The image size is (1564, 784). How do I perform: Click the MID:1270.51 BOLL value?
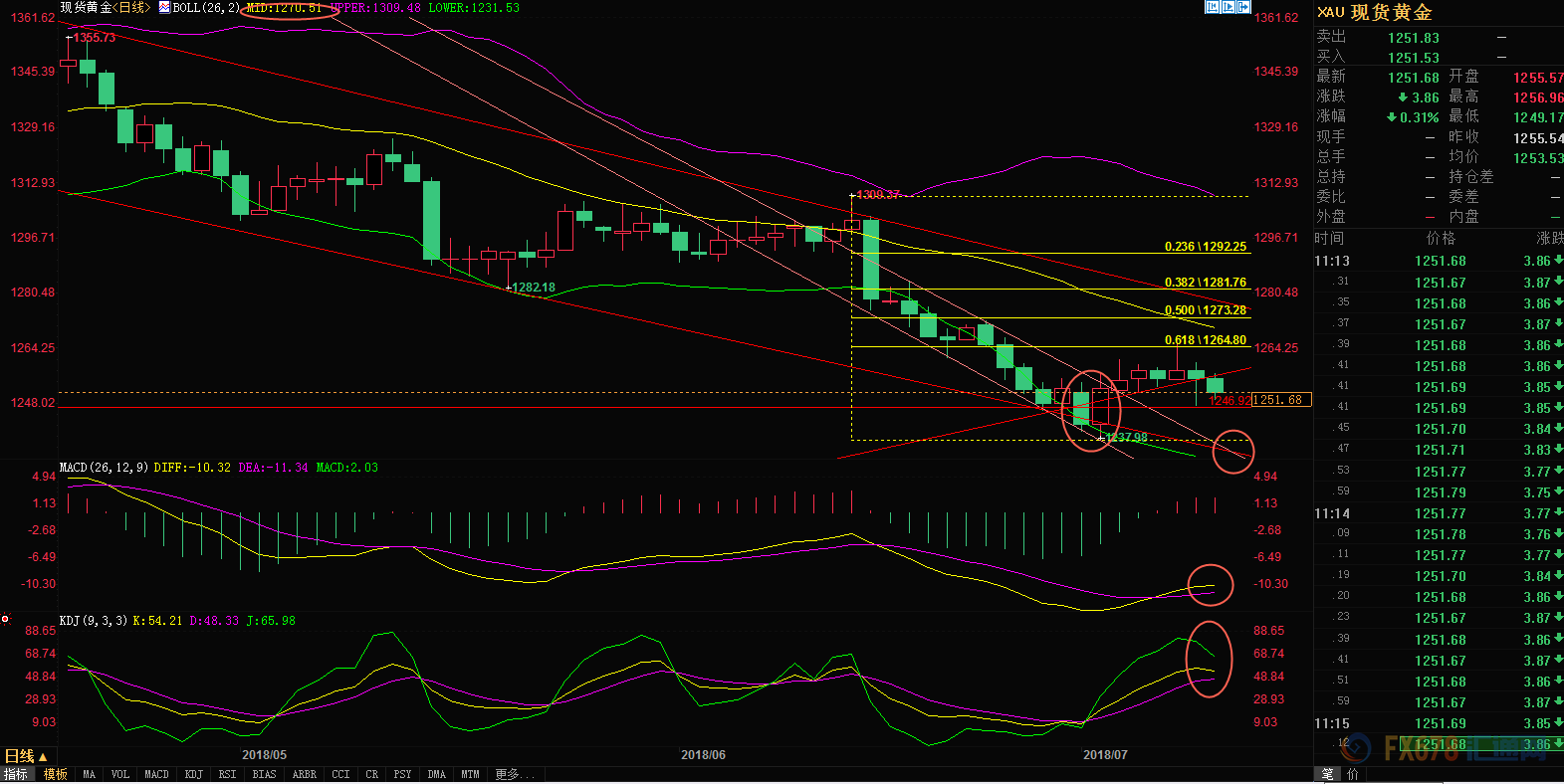pyautogui.click(x=285, y=8)
